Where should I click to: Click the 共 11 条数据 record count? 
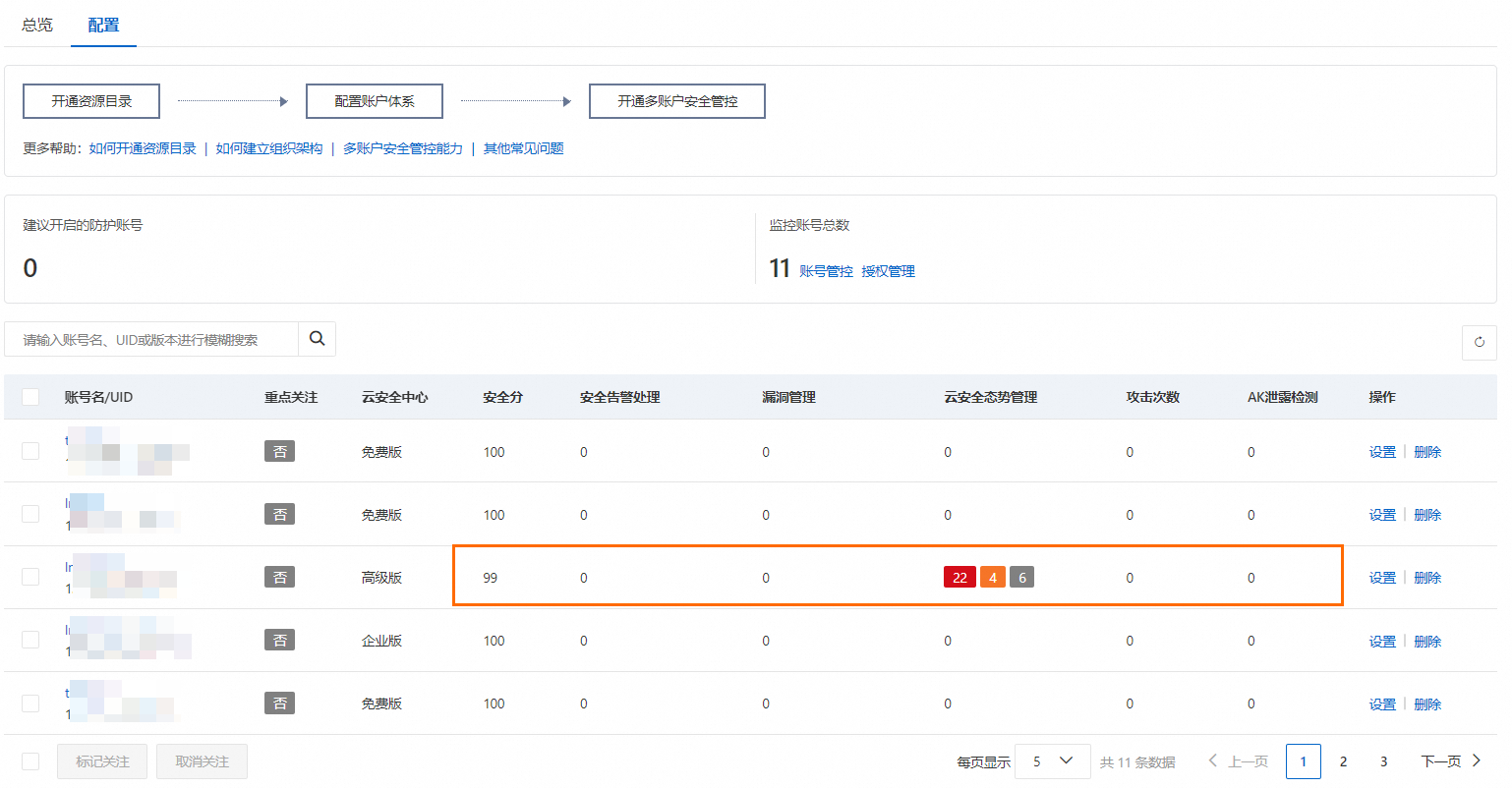tap(1137, 762)
